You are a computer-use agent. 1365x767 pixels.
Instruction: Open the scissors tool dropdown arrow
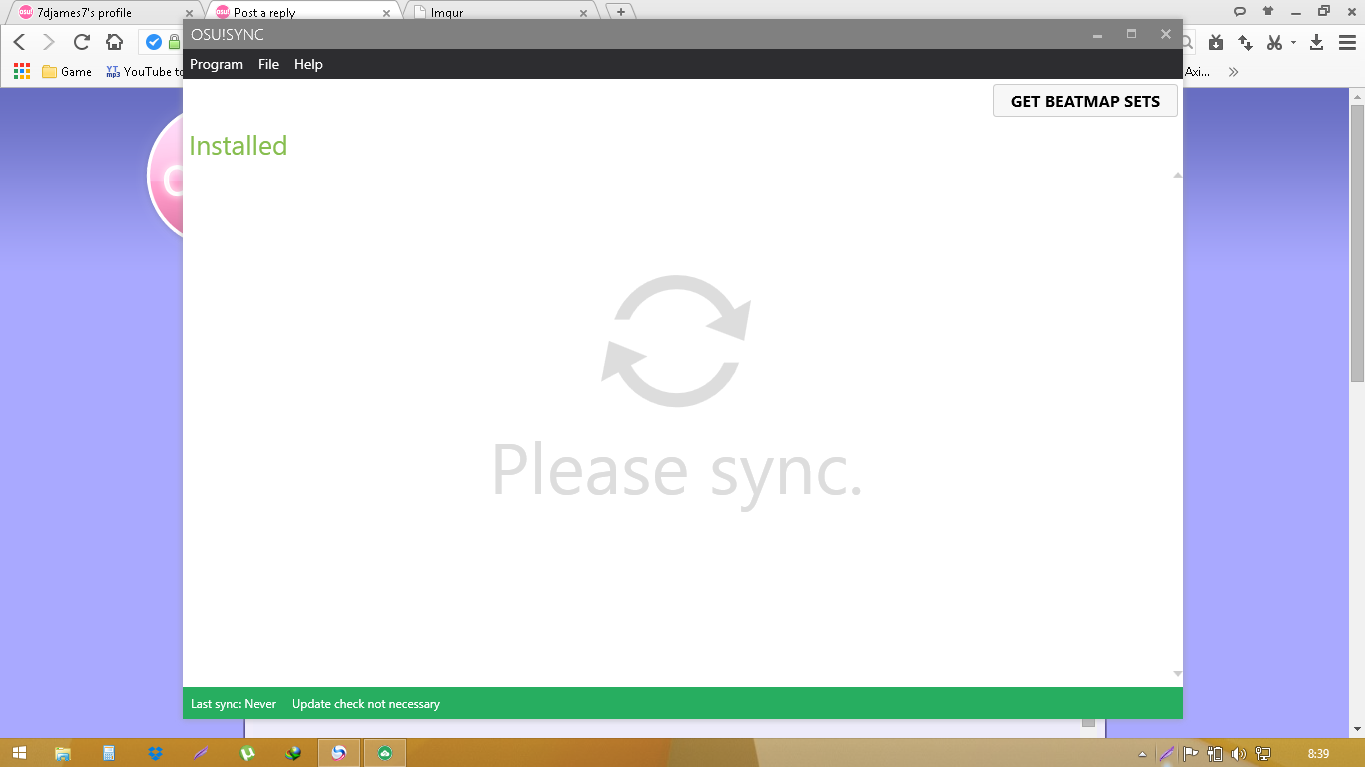click(x=1293, y=43)
